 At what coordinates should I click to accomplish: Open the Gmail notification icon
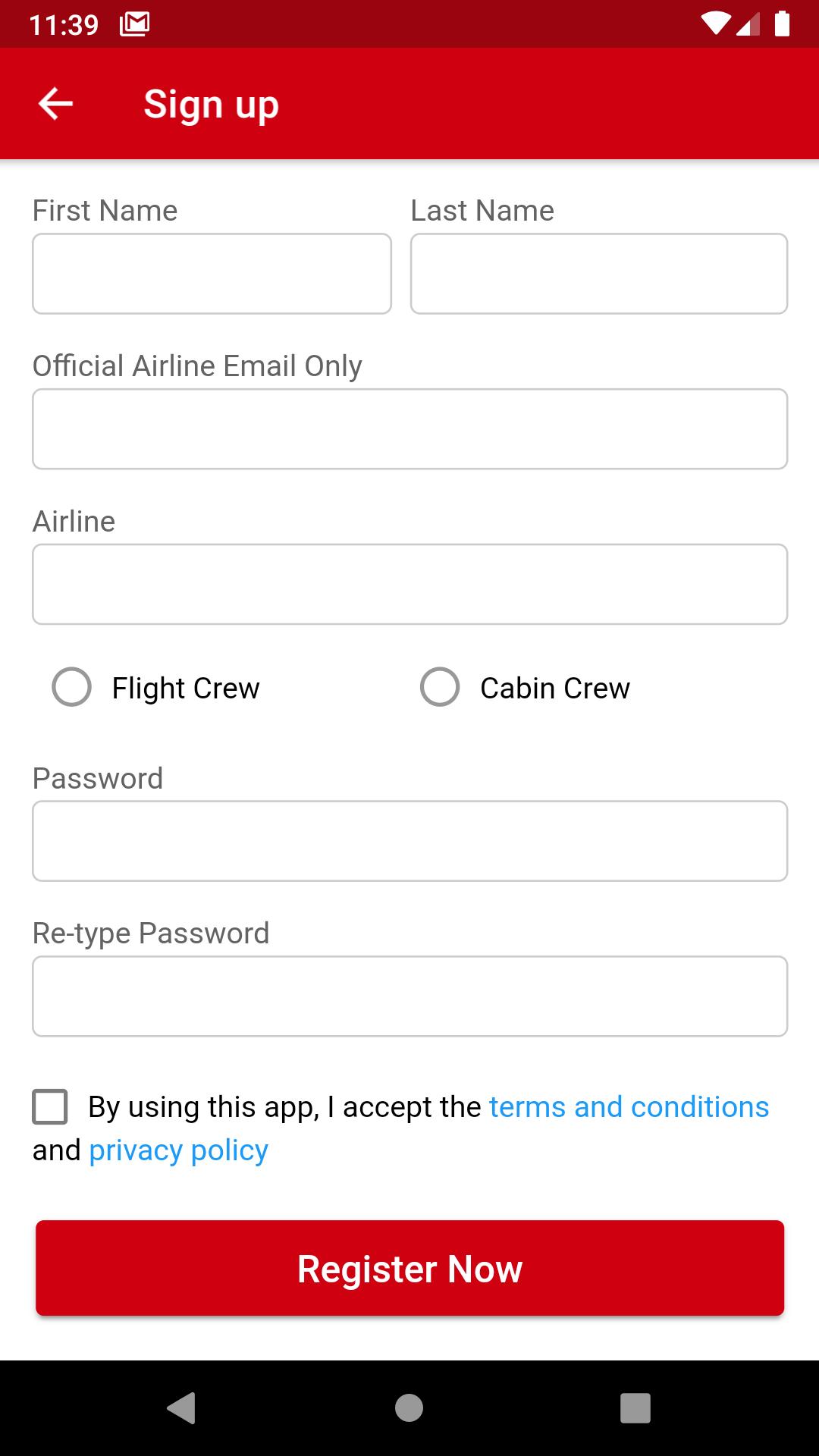(134, 24)
